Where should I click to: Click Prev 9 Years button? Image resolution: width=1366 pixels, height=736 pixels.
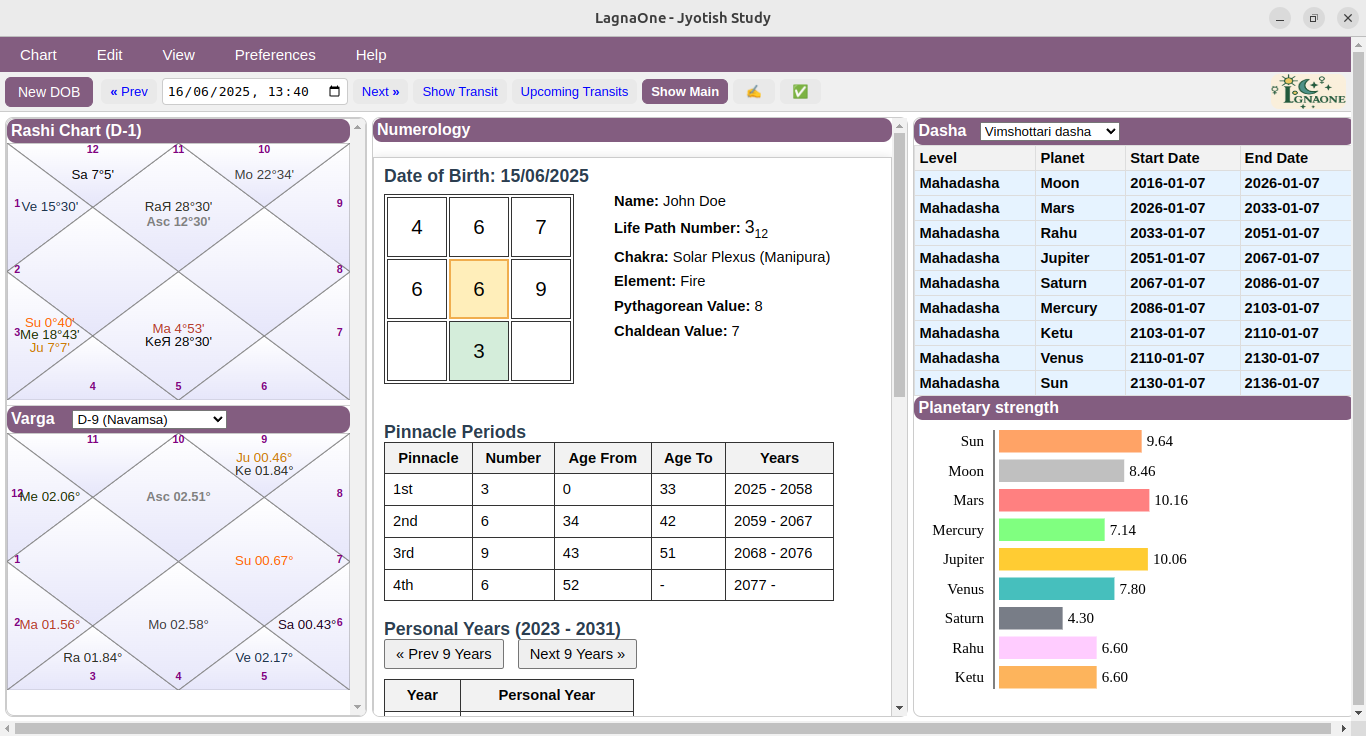[x=444, y=654]
